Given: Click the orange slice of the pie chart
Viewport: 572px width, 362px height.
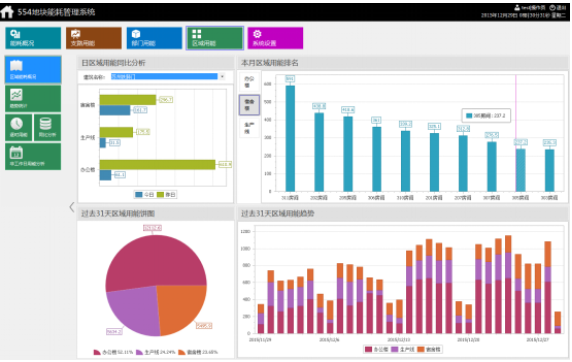Looking at the screenshot, I should point(181,308).
